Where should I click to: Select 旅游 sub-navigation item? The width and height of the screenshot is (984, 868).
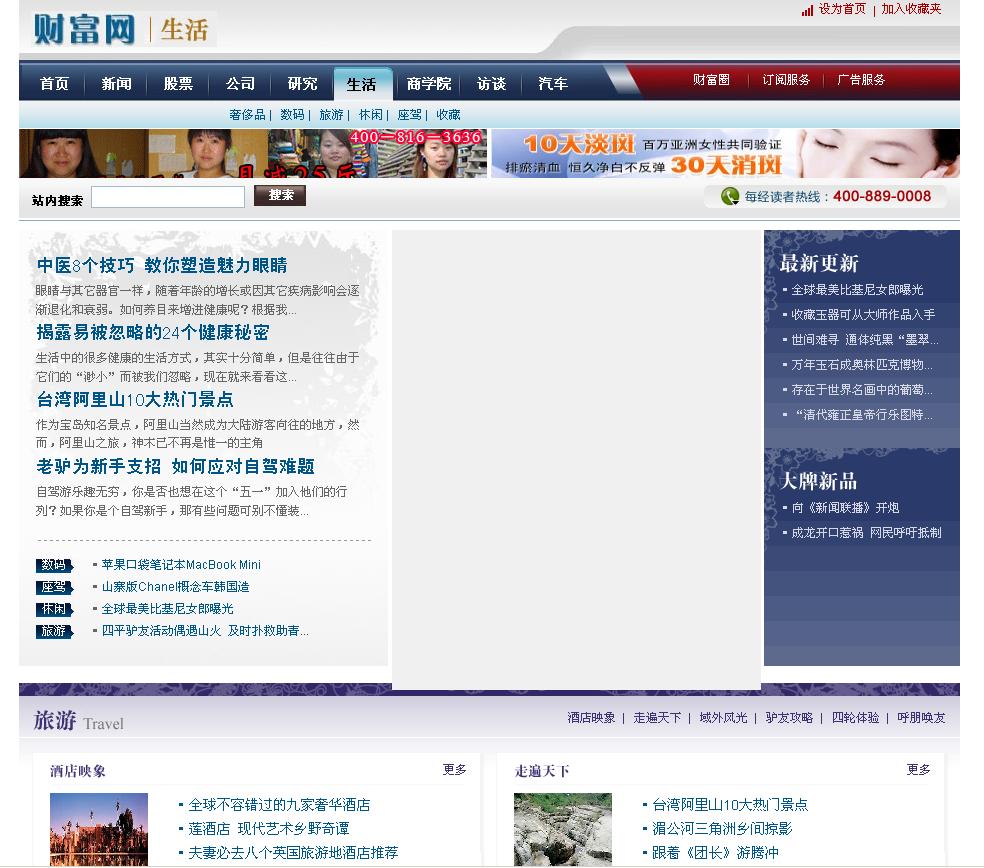point(331,115)
